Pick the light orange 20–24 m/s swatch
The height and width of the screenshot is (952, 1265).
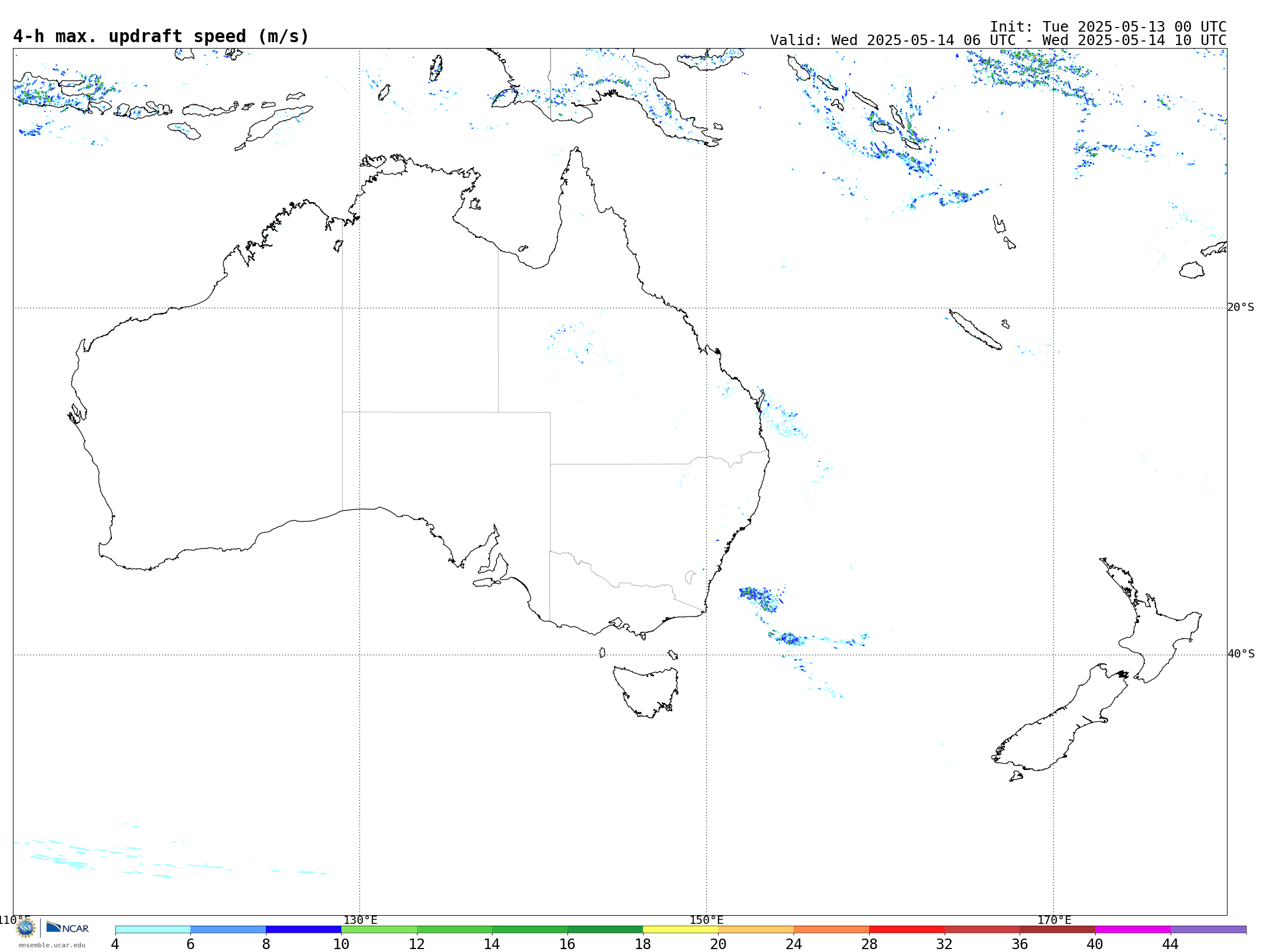(755, 930)
